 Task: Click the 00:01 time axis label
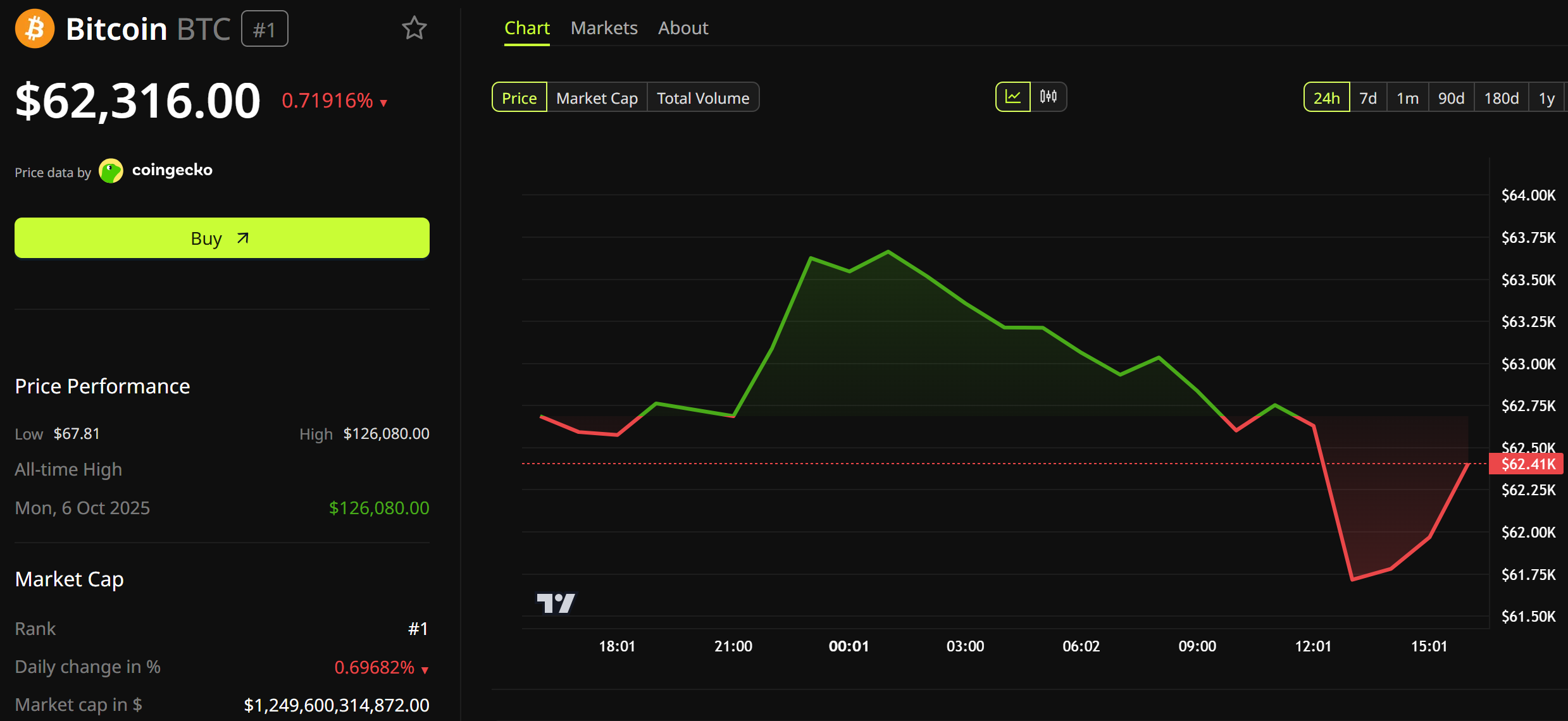click(849, 646)
